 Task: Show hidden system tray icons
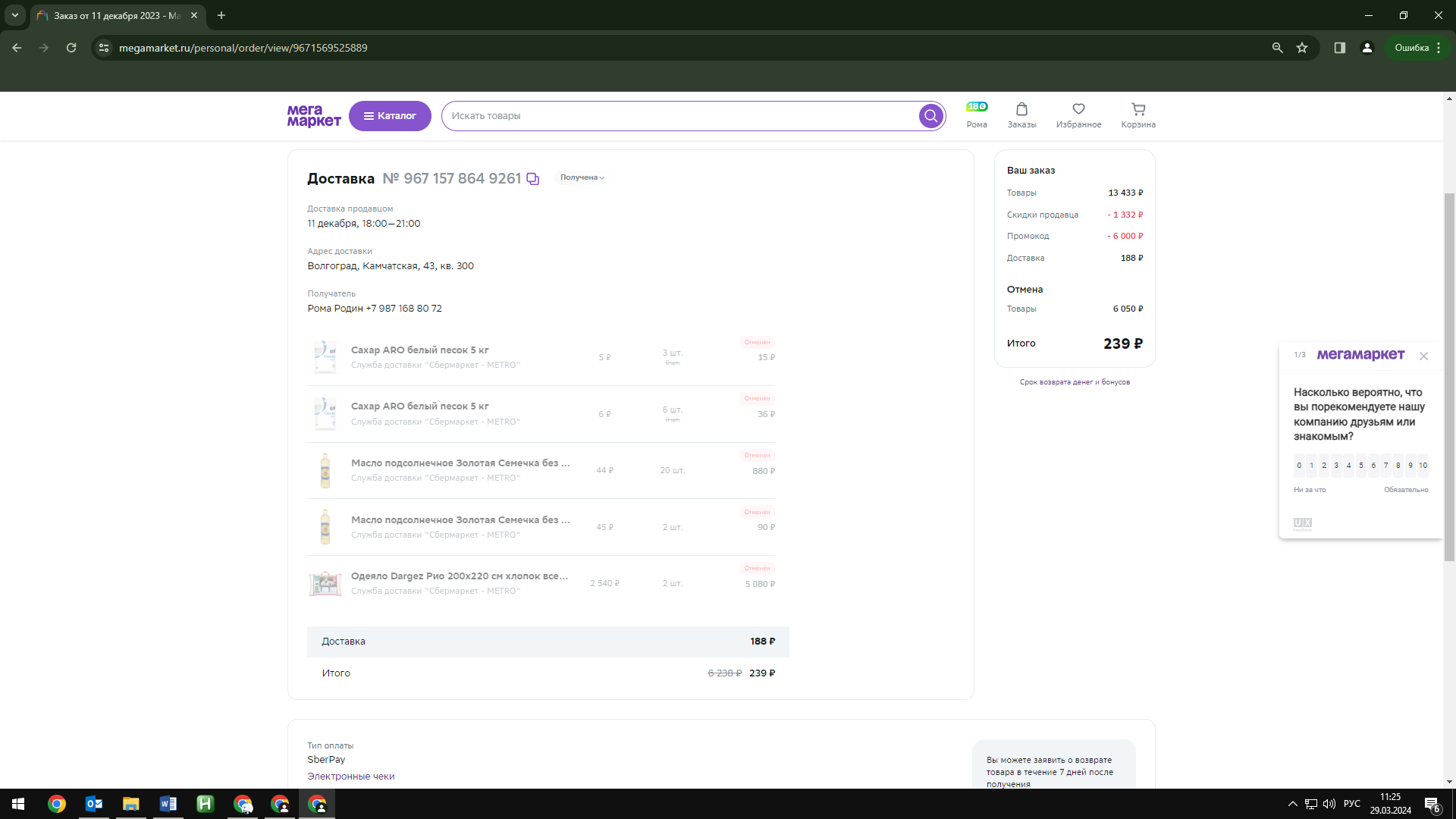(1292, 804)
